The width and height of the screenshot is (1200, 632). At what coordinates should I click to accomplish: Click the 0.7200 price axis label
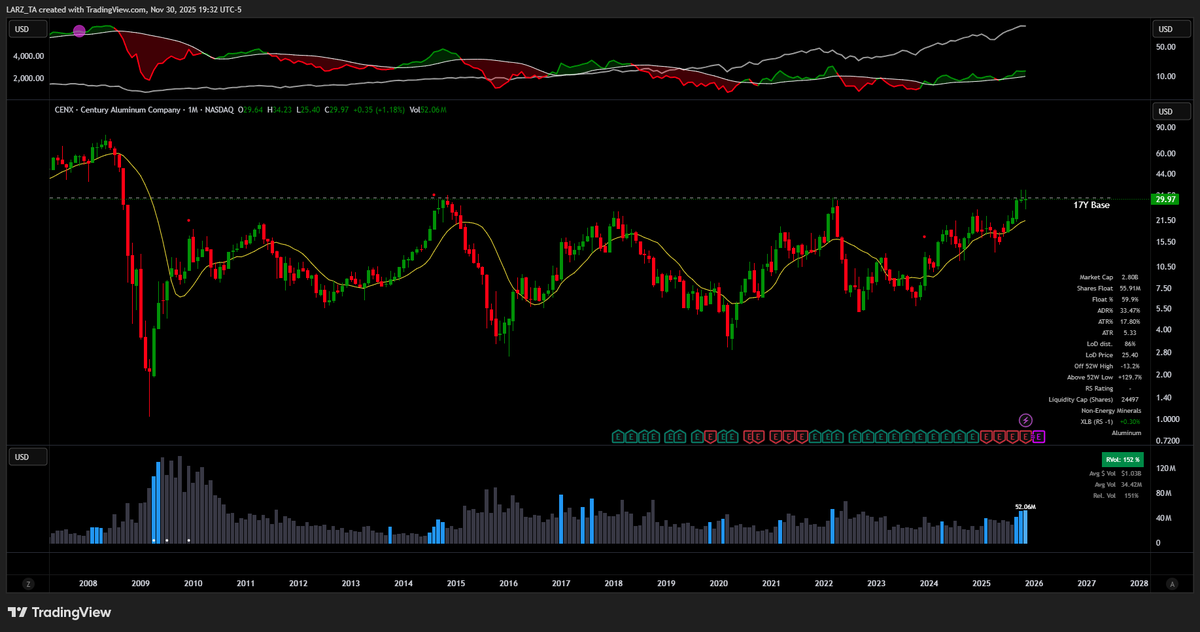pyautogui.click(x=1166, y=440)
